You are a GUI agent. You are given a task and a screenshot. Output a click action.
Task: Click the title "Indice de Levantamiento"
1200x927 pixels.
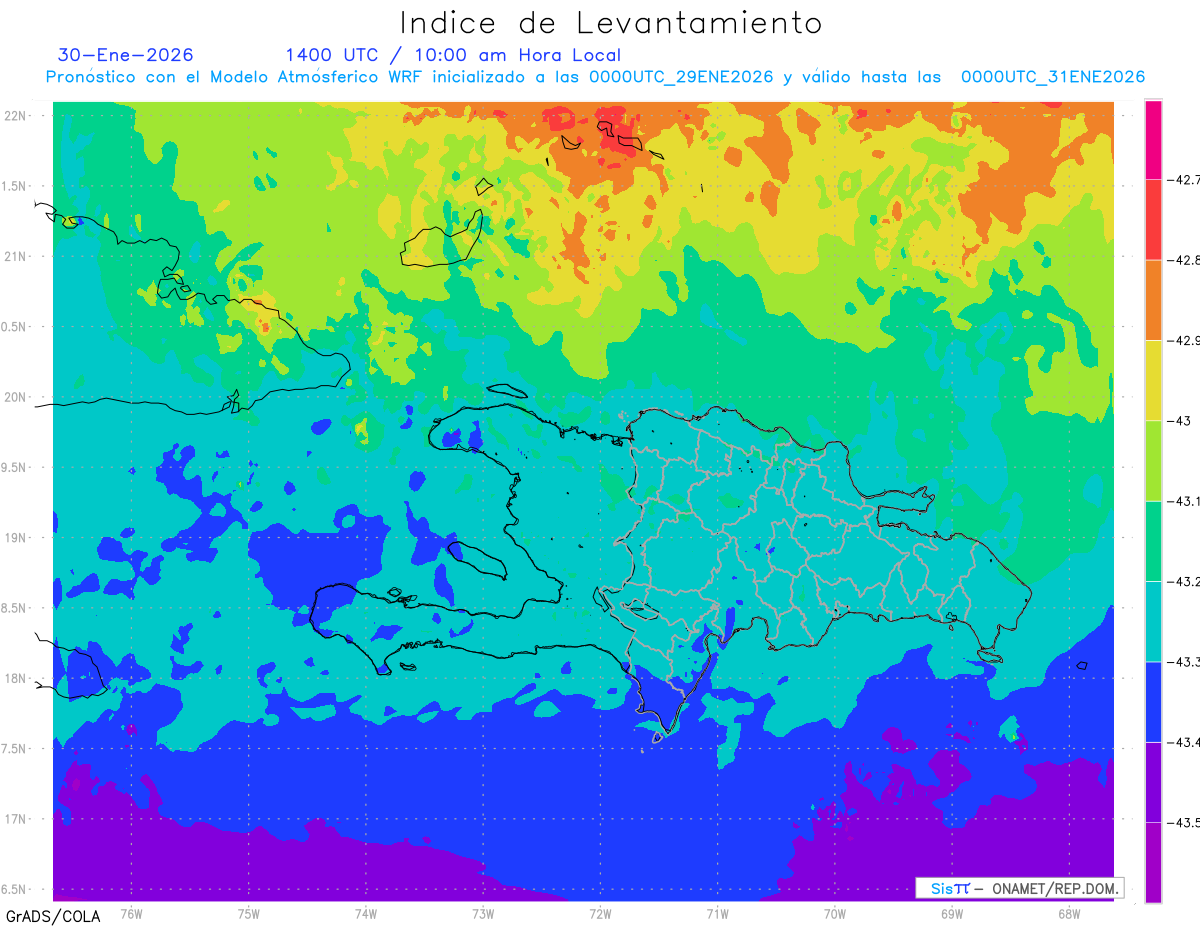coord(610,22)
